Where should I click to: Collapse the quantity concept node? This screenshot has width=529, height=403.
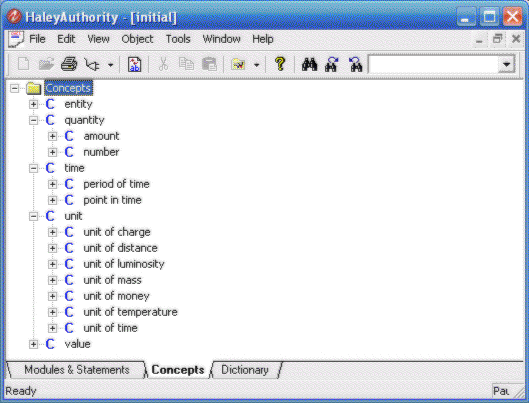(x=33, y=120)
